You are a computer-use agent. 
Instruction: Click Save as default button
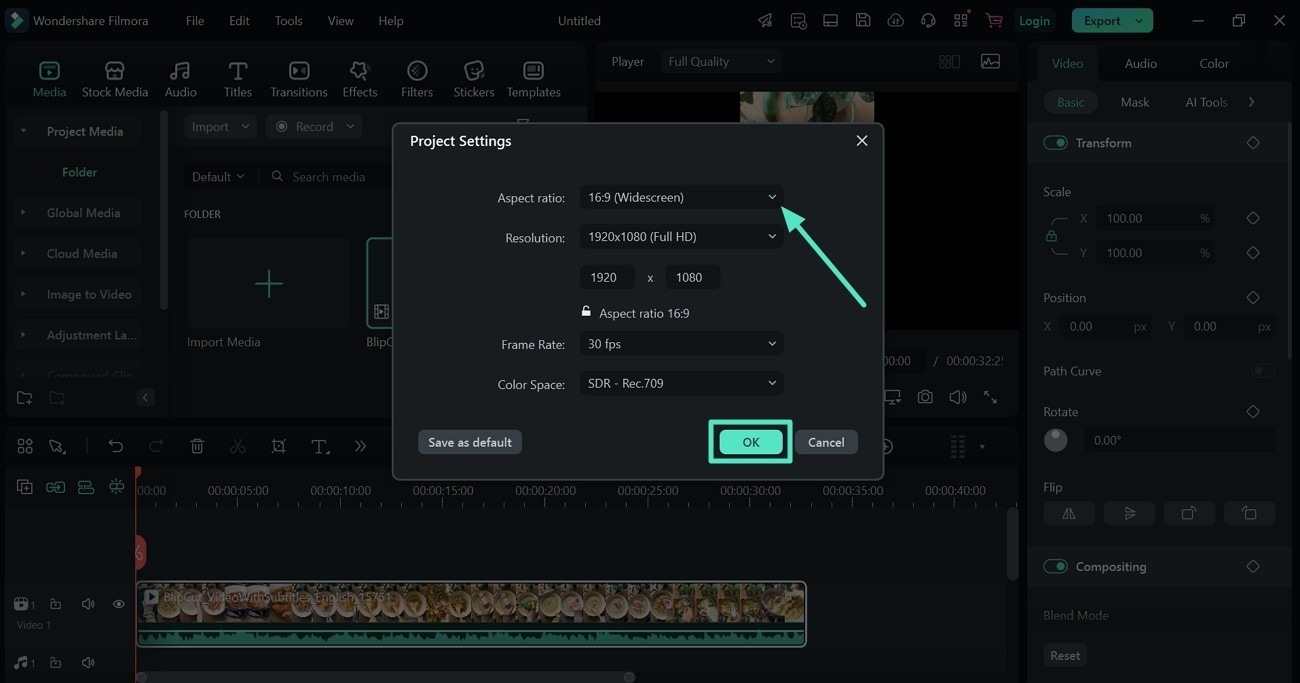[470, 442]
